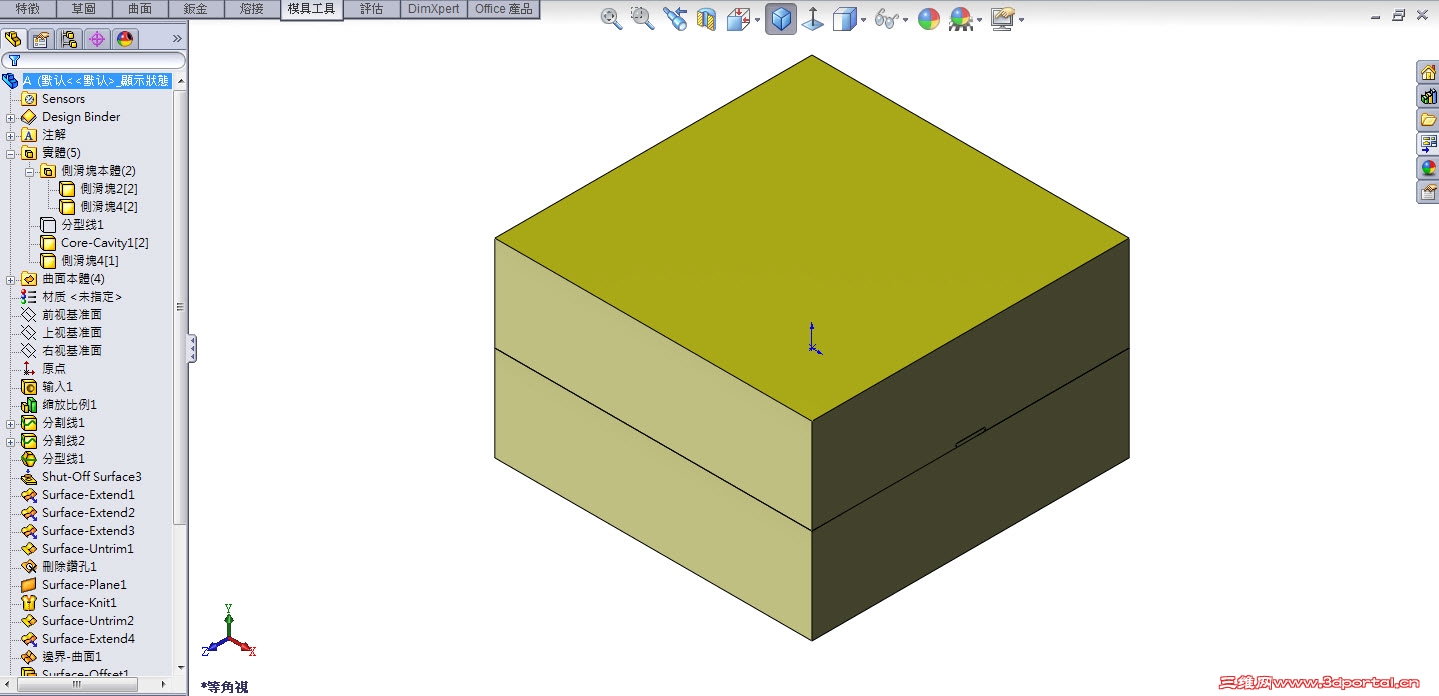Image resolution: width=1439 pixels, height=696 pixels.
Task: Open the DimXpert tab
Action: pyautogui.click(x=434, y=9)
